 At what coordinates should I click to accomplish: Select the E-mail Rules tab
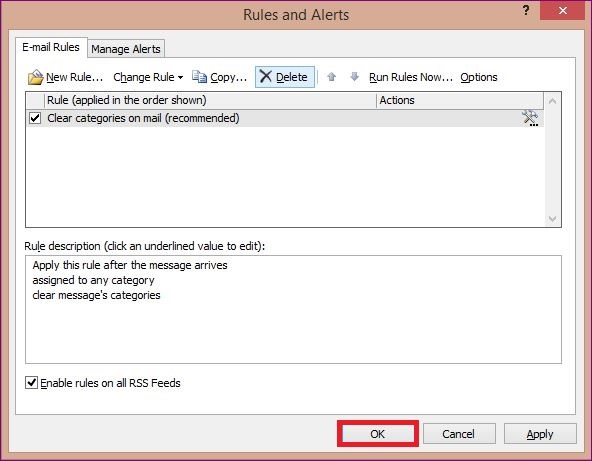[x=51, y=47]
